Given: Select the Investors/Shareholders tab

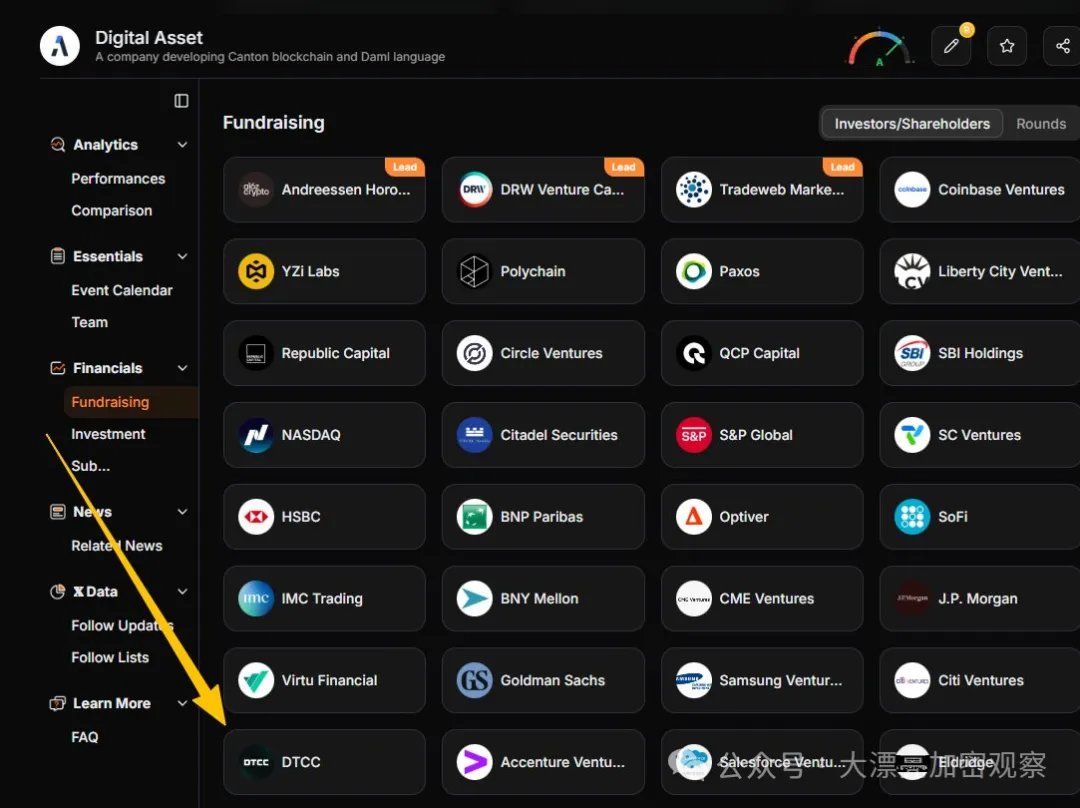Looking at the screenshot, I should click(912, 124).
